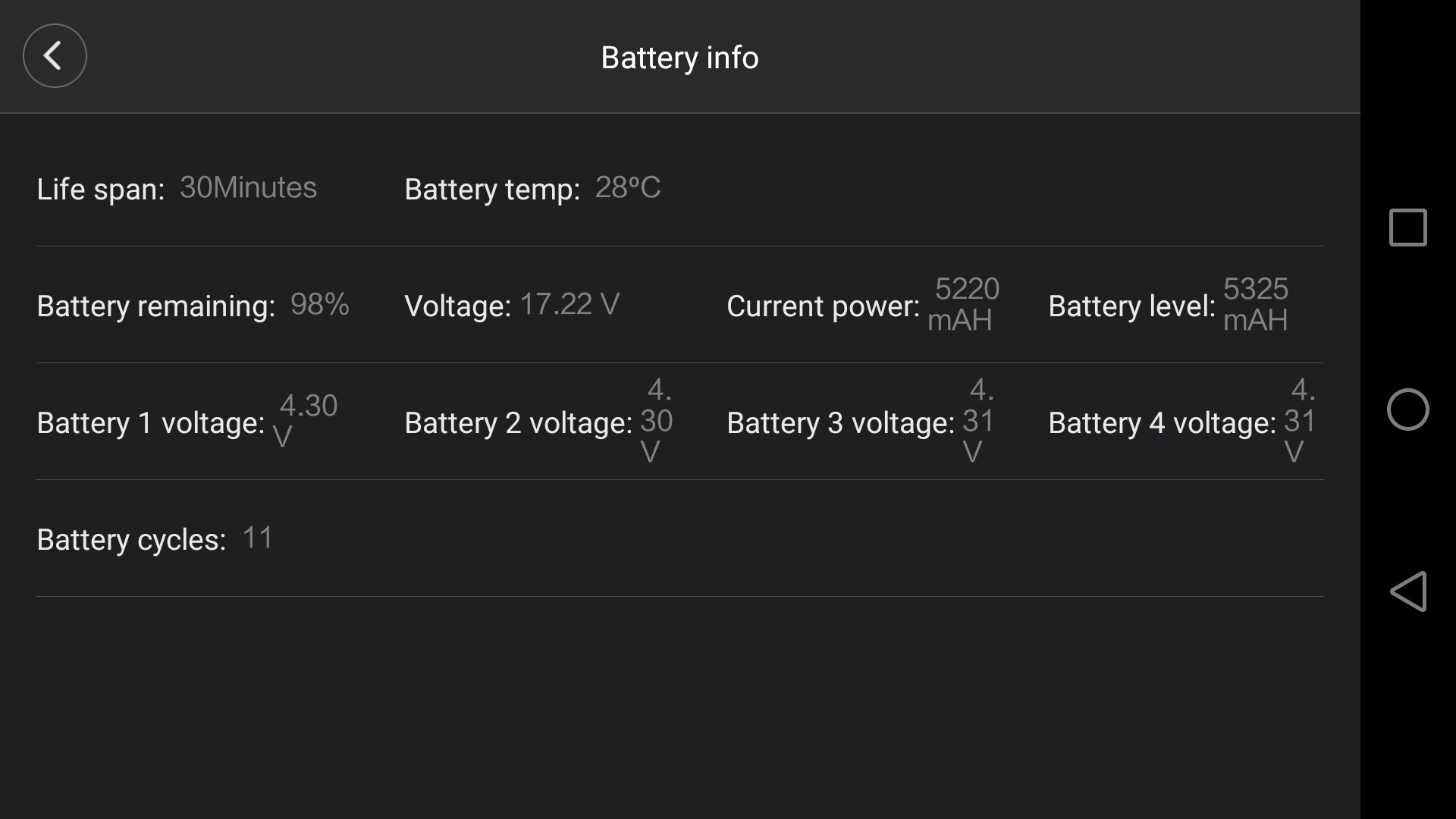View Battery 1 voltage reading
The width and height of the screenshot is (1456, 819).
tap(305, 420)
